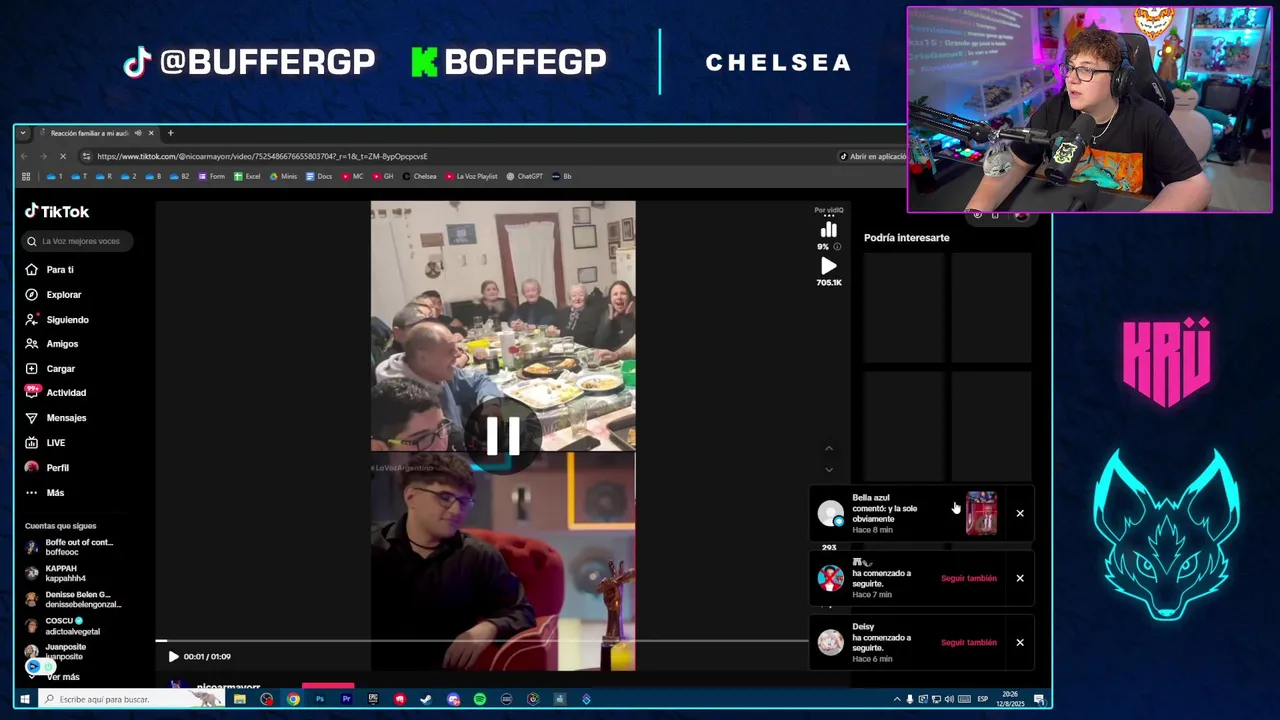Screen dimensions: 1280x720
Task: Expand Ver más followed accounts
Action: click(x=62, y=677)
